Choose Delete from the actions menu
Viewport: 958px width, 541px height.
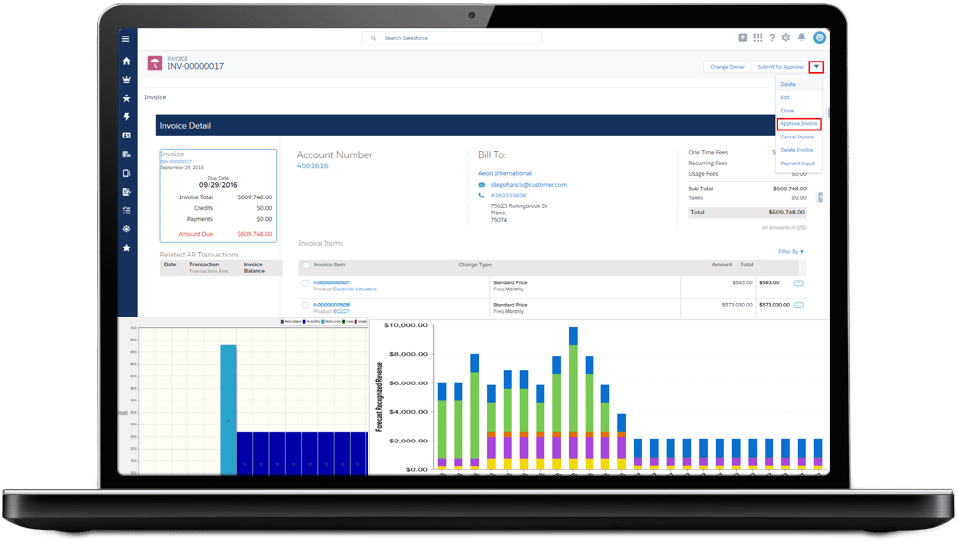coord(788,84)
